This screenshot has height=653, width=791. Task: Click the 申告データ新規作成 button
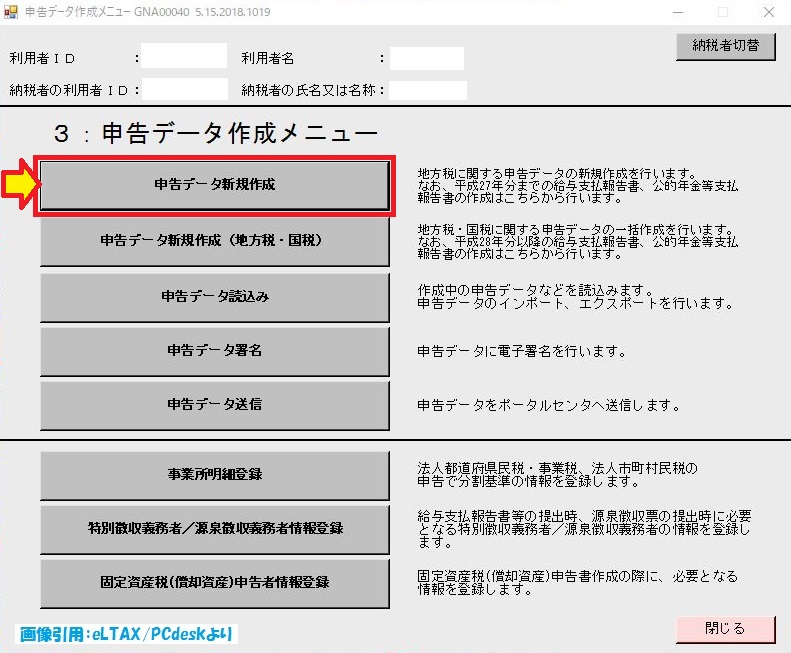tap(214, 185)
